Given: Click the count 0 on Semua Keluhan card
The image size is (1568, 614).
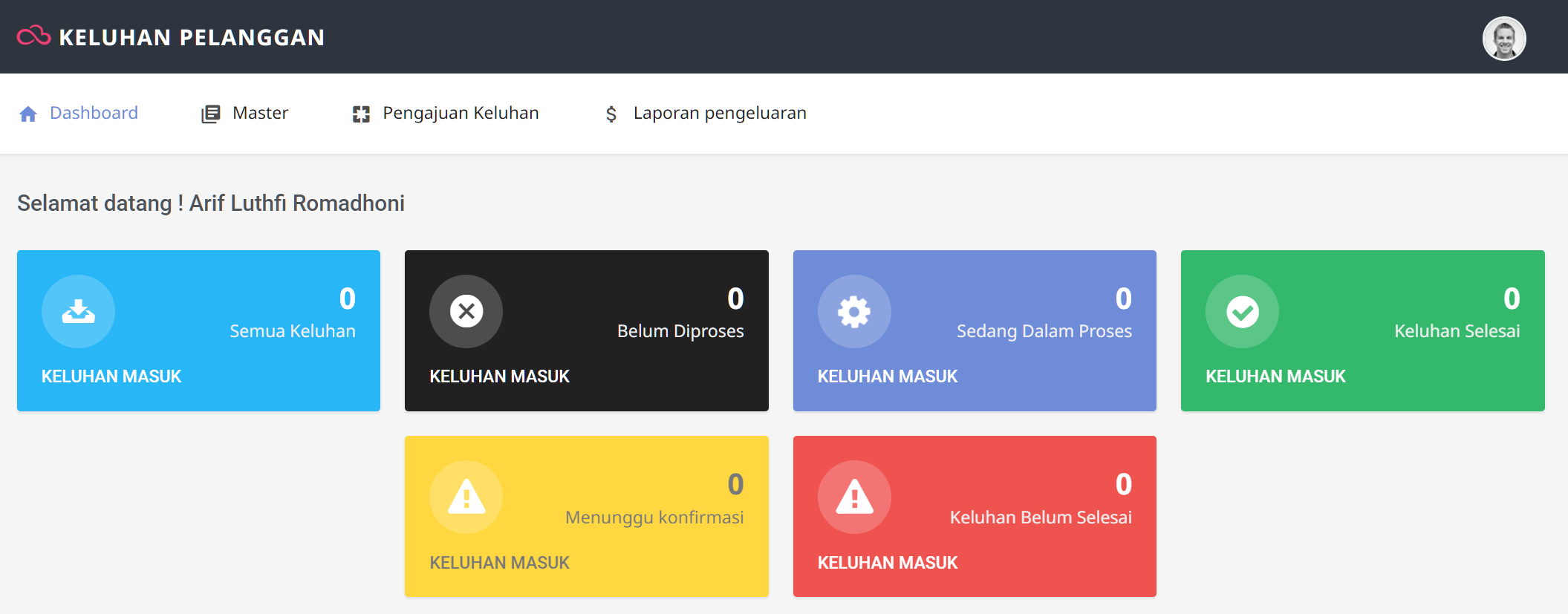Looking at the screenshot, I should (348, 298).
